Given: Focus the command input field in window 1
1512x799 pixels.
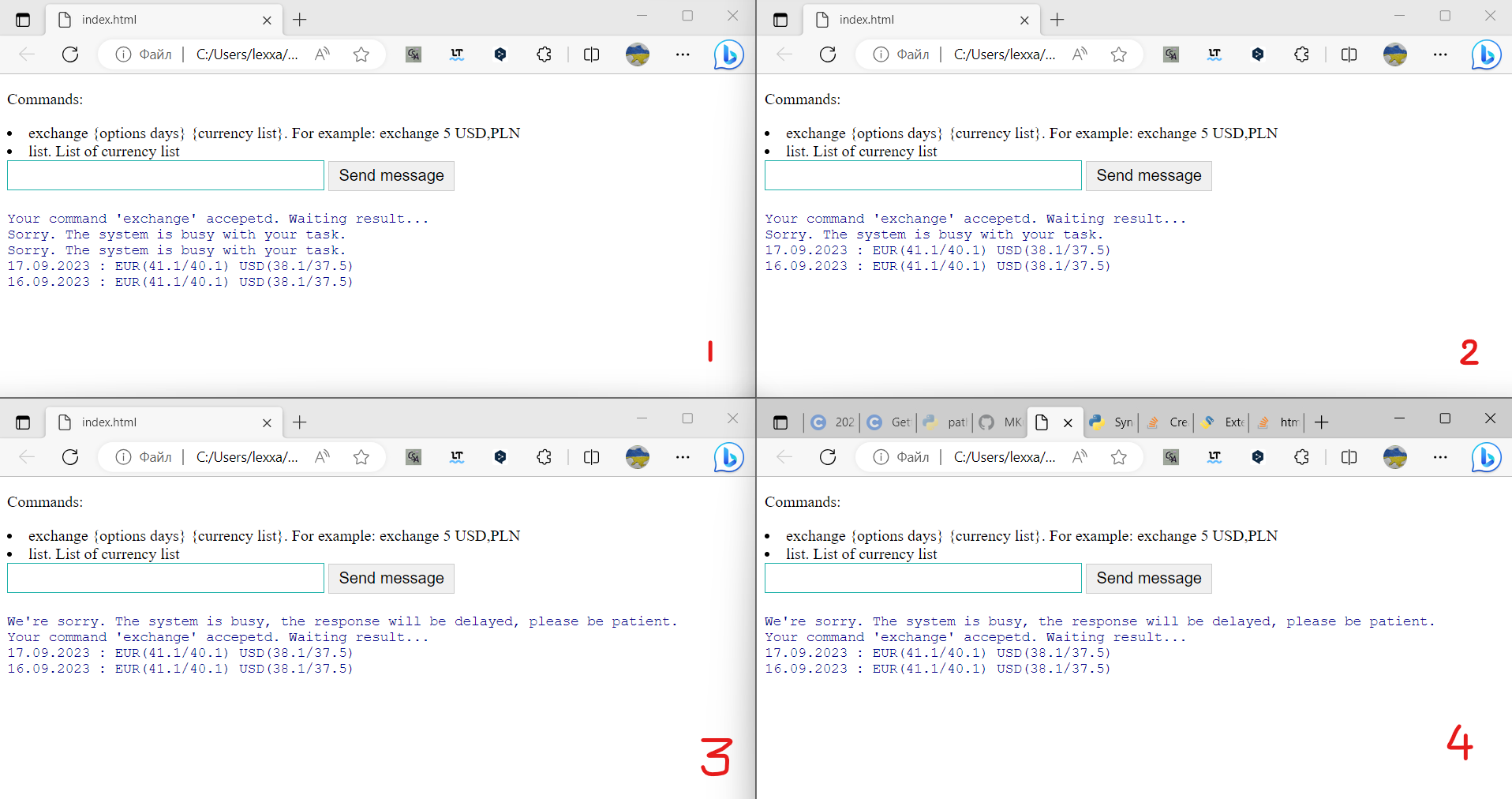Looking at the screenshot, I should pyautogui.click(x=166, y=175).
